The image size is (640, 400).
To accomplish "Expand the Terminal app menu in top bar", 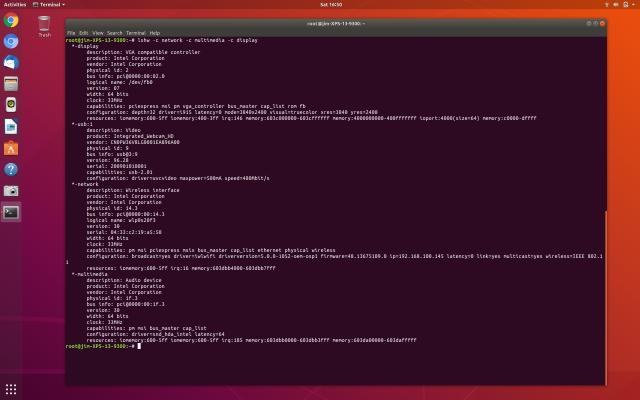I will click(50, 4).
